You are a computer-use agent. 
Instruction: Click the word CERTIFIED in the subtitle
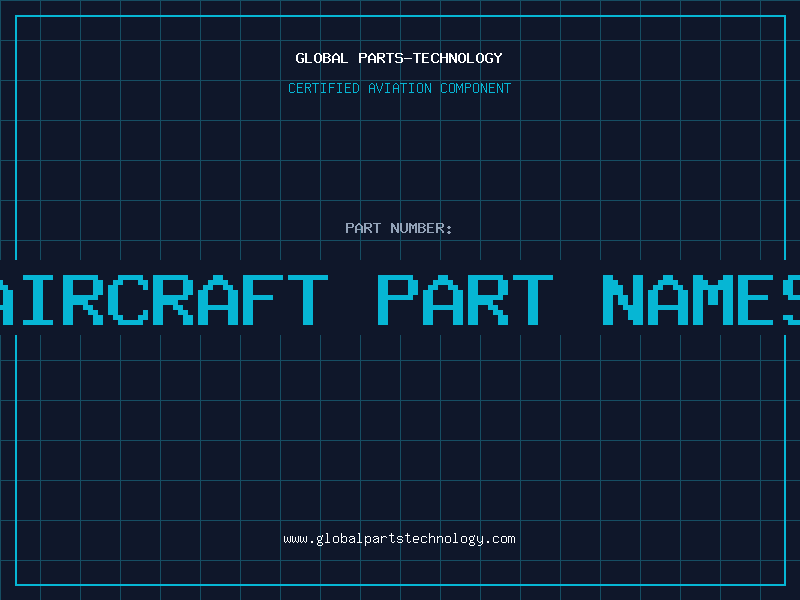[x=325, y=88]
